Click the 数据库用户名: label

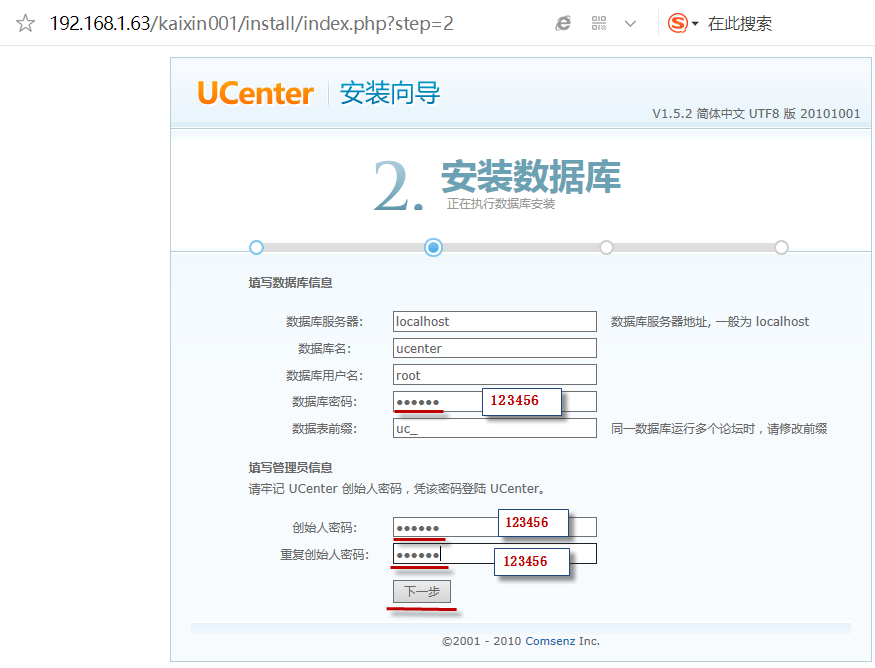point(324,375)
